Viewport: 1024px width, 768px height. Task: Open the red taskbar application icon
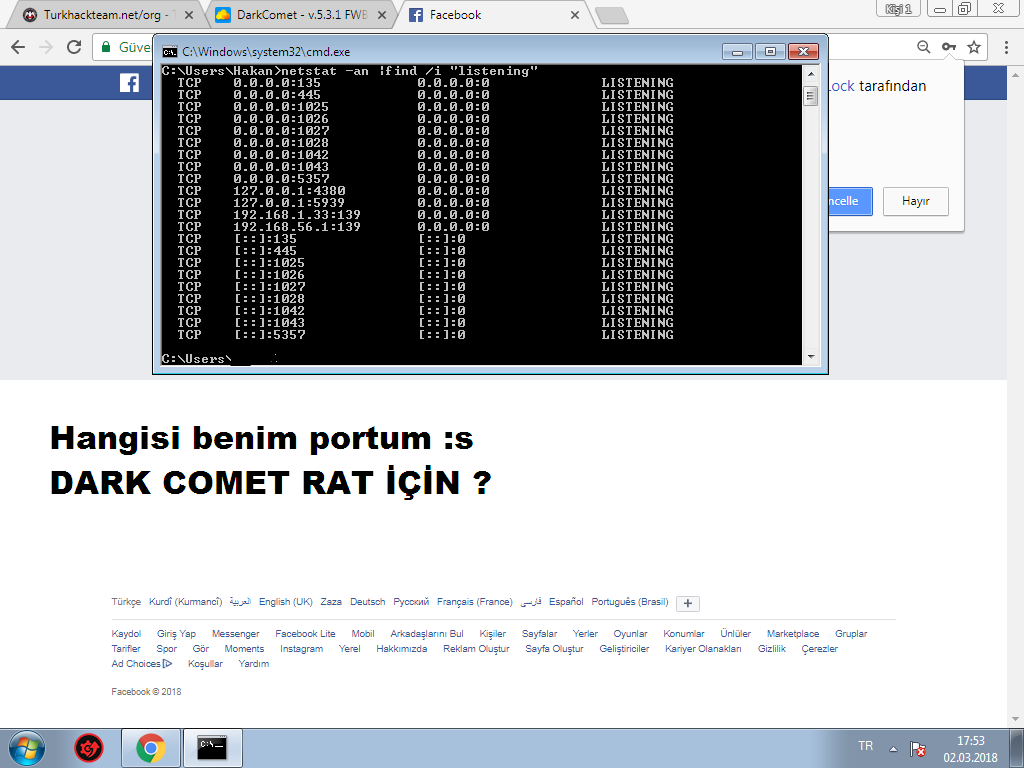click(x=89, y=748)
